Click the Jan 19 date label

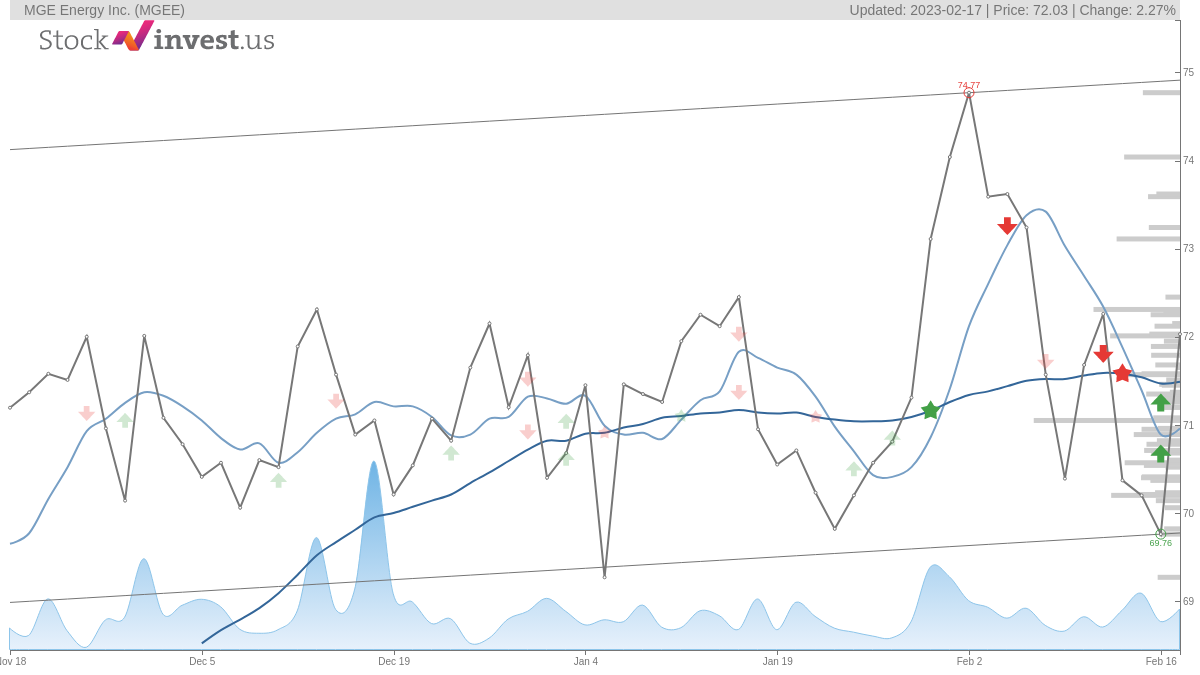pos(778,661)
